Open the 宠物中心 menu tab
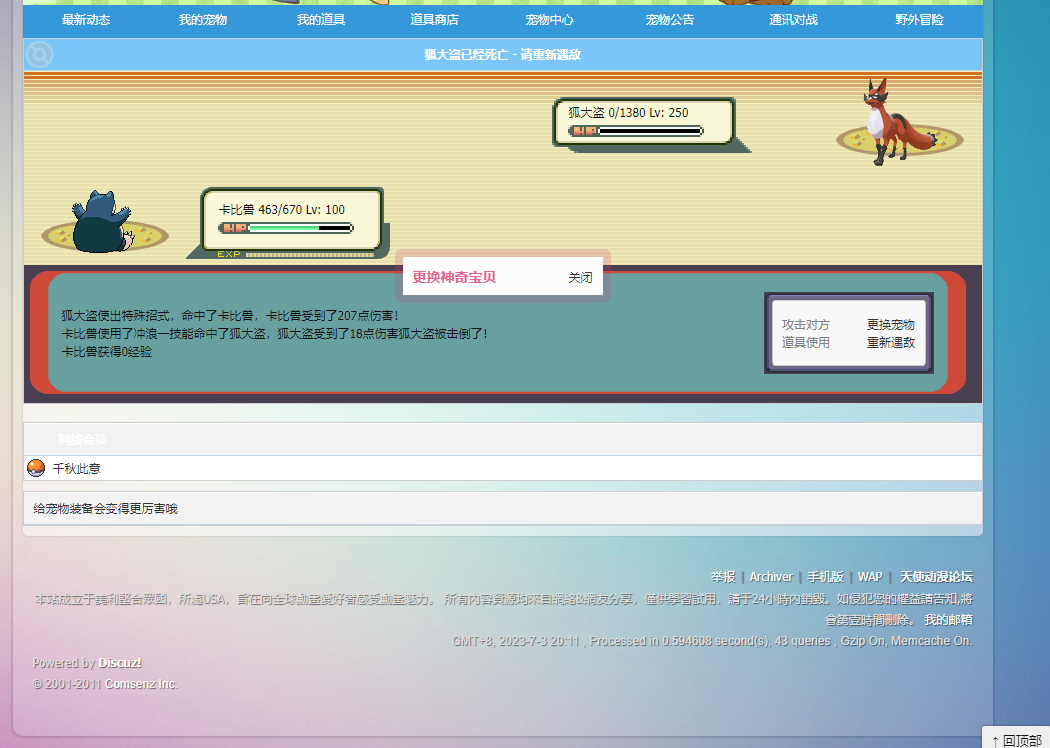Image resolution: width=1050 pixels, height=748 pixels. coord(549,20)
